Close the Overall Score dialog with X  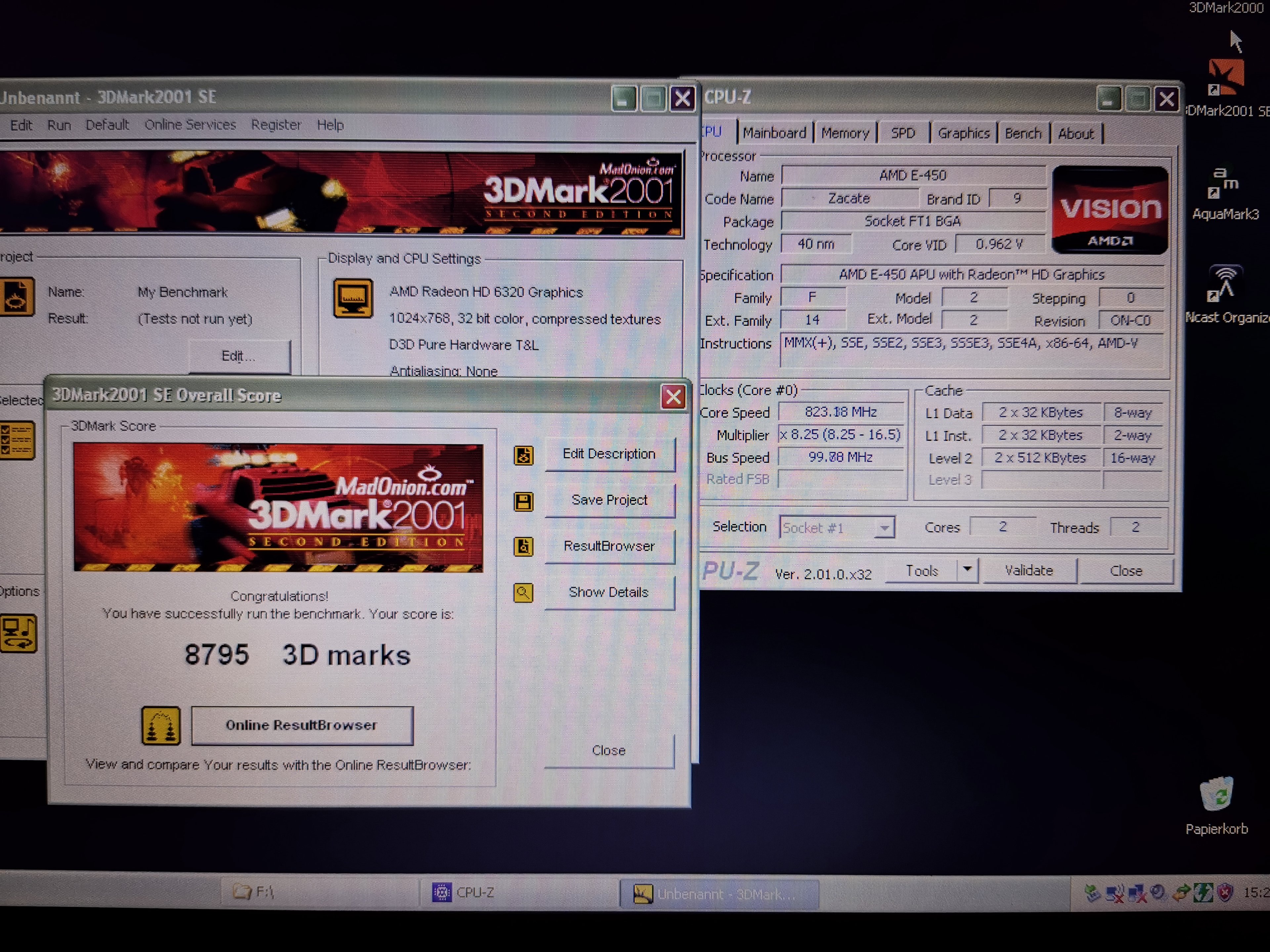(x=673, y=397)
